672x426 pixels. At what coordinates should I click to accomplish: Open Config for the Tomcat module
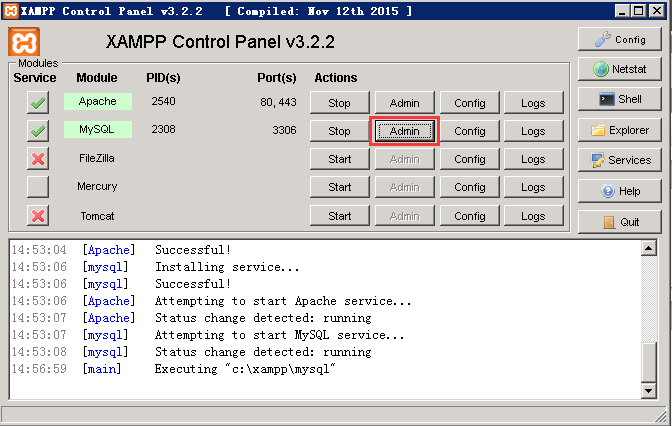(470, 216)
